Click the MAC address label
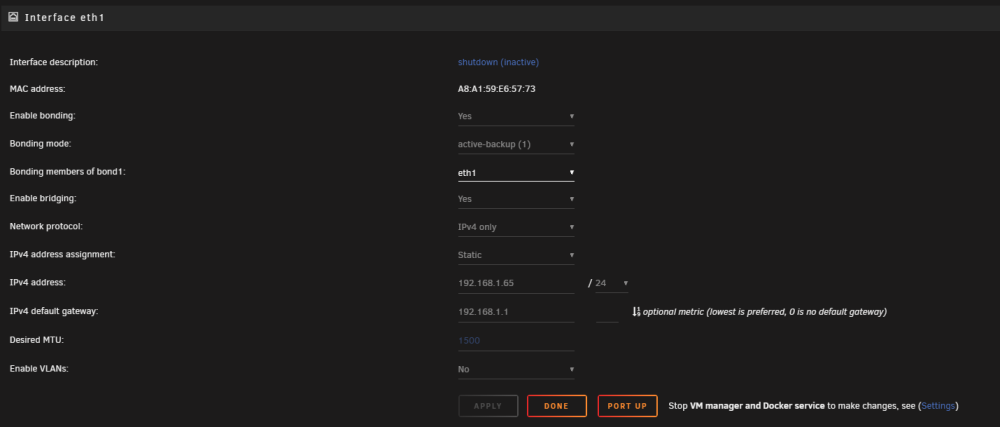 pos(38,89)
